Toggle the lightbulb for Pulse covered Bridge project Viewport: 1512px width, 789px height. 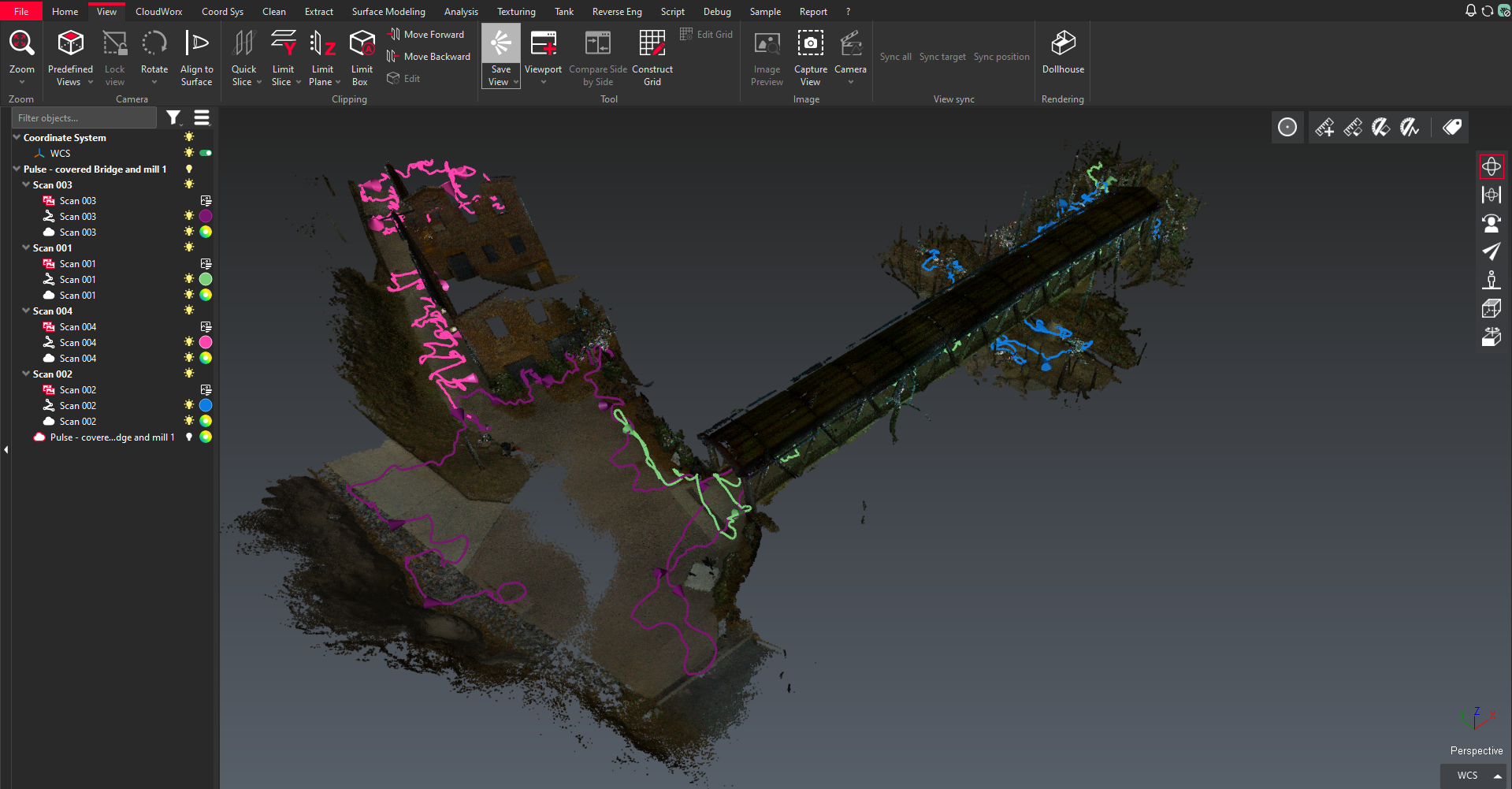click(189, 169)
